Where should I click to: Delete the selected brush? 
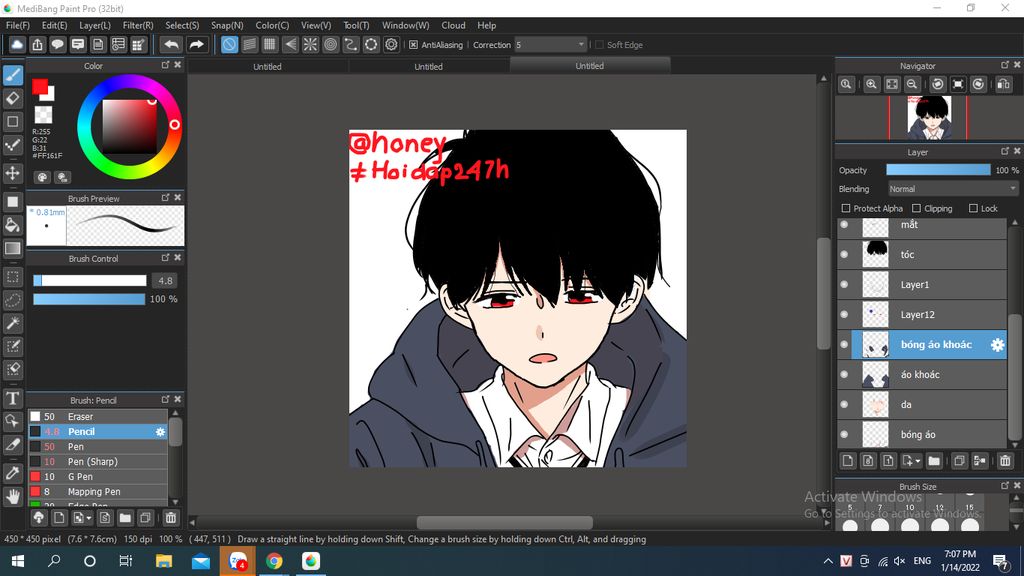(x=170, y=518)
